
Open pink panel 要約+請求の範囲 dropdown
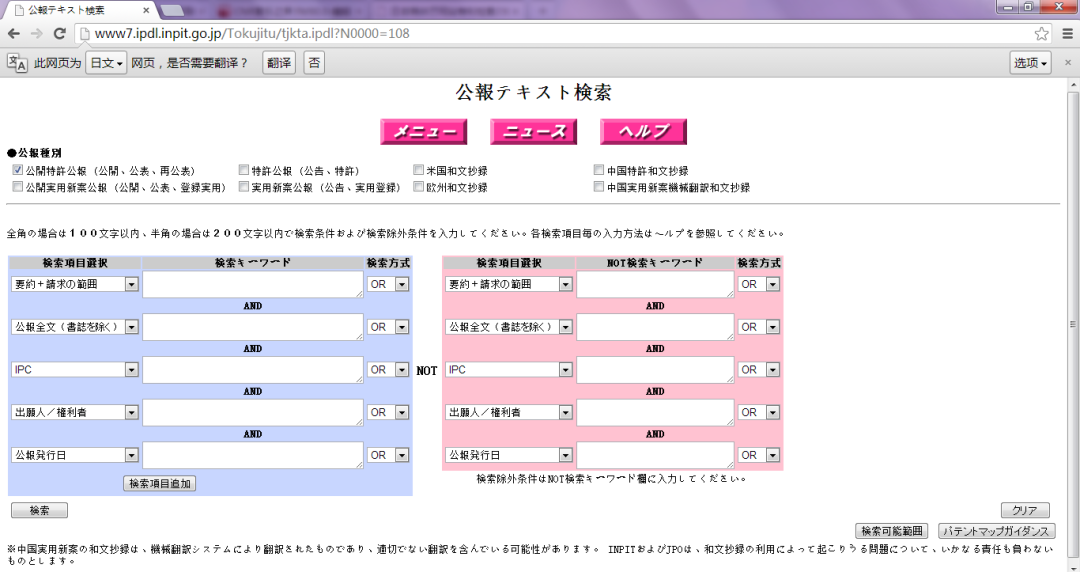point(508,284)
